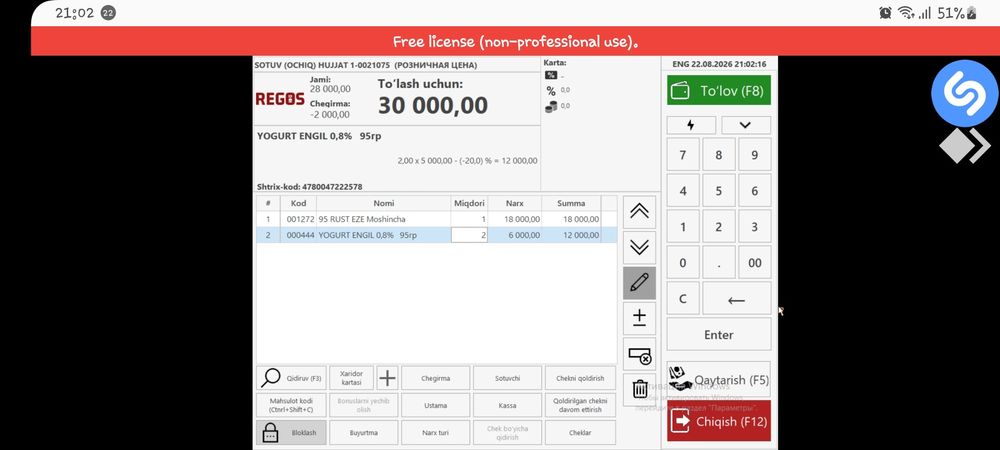1000x450 pixels.
Task: Select the Kod column header
Action: 298,203
